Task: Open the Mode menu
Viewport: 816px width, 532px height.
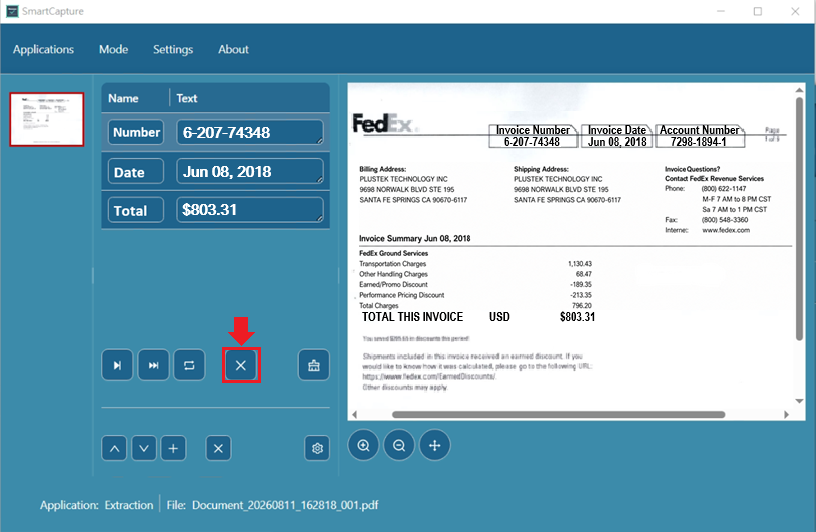Action: pyautogui.click(x=113, y=49)
